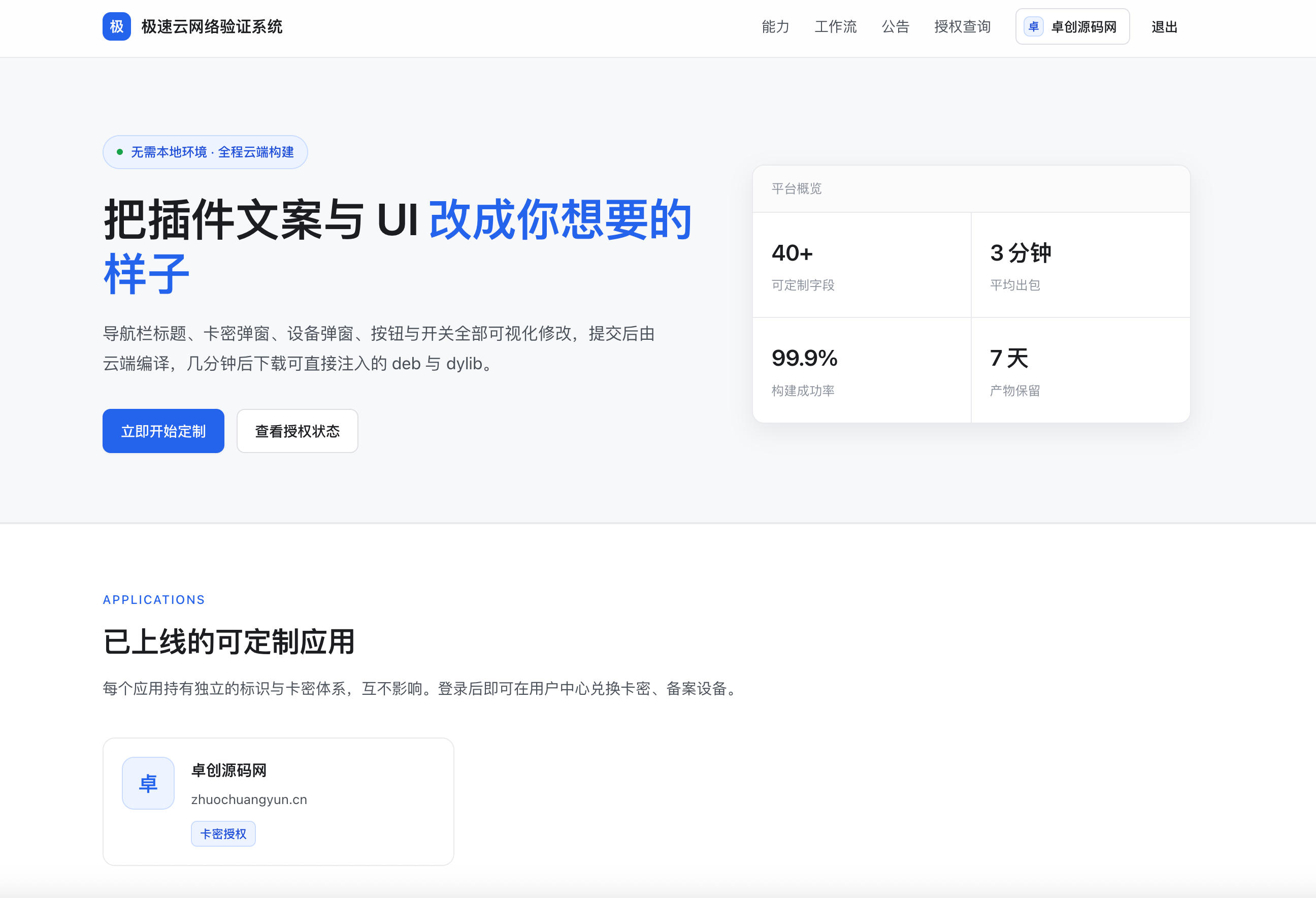1316x898 pixels.
Task: Click the 无需本地环境 · 全程云端构建 badge
Action: pos(205,152)
